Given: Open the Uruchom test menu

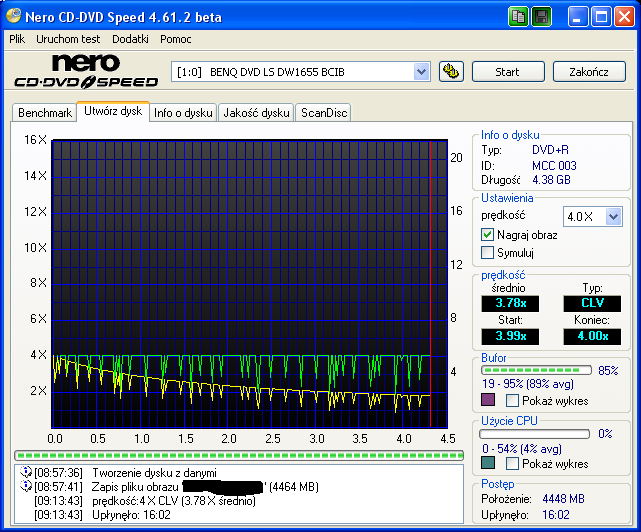Looking at the screenshot, I should [x=68, y=39].
